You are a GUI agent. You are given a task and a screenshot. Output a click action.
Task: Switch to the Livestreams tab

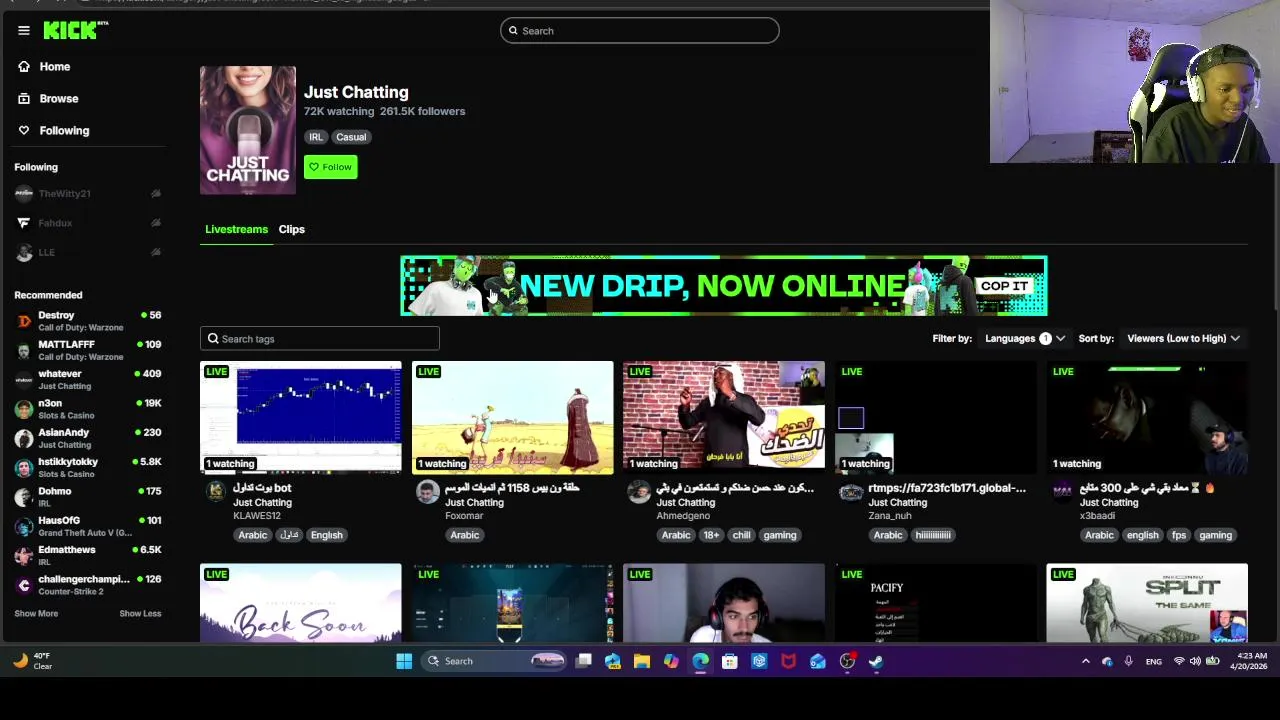pyautogui.click(x=236, y=229)
